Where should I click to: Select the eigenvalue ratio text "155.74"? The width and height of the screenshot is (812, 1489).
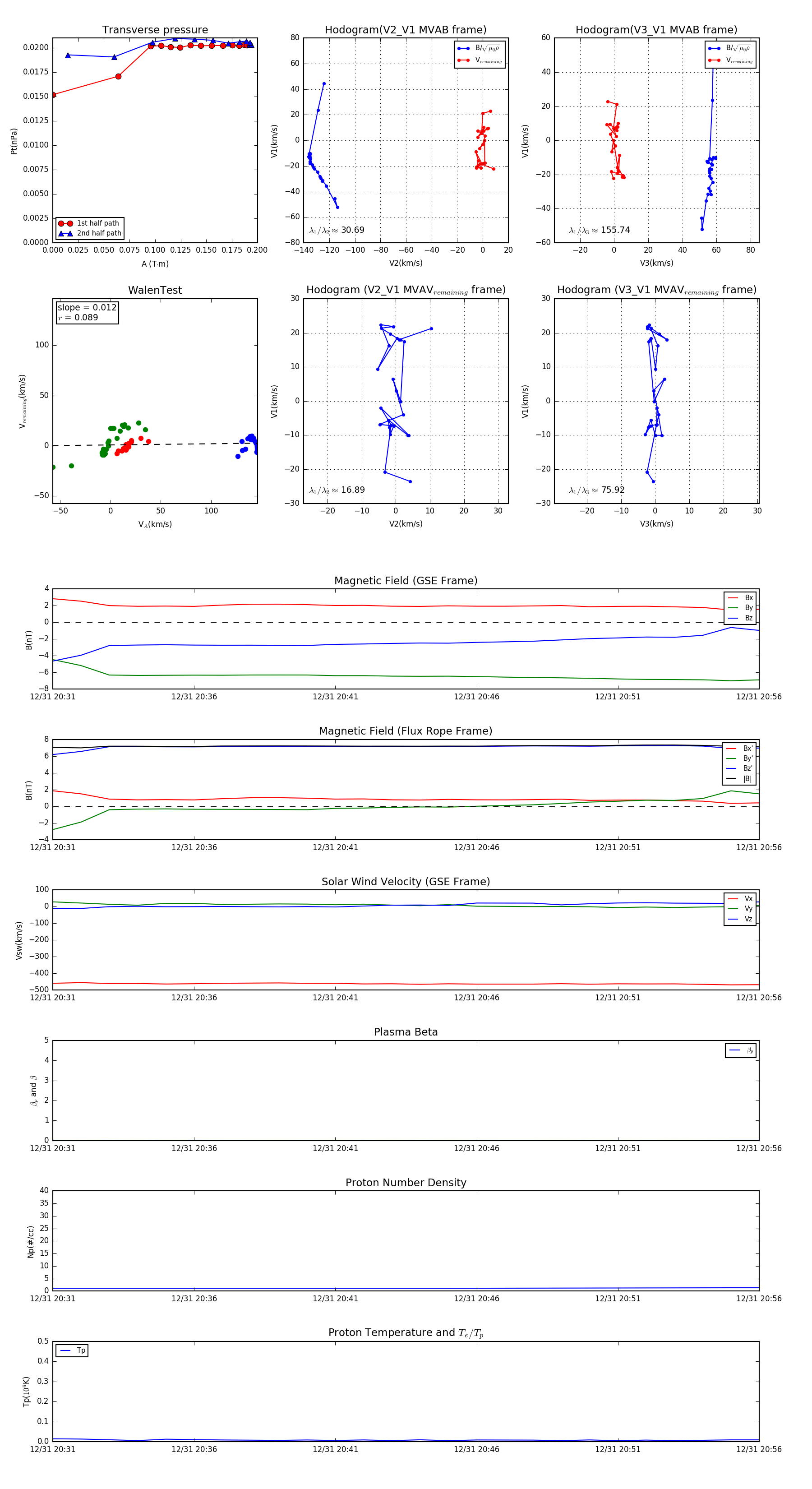pyautogui.click(x=615, y=230)
